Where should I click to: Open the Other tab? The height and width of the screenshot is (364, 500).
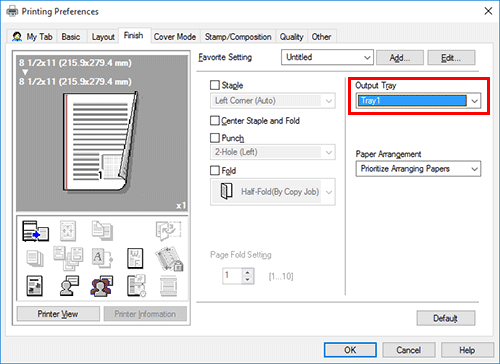coord(321,37)
